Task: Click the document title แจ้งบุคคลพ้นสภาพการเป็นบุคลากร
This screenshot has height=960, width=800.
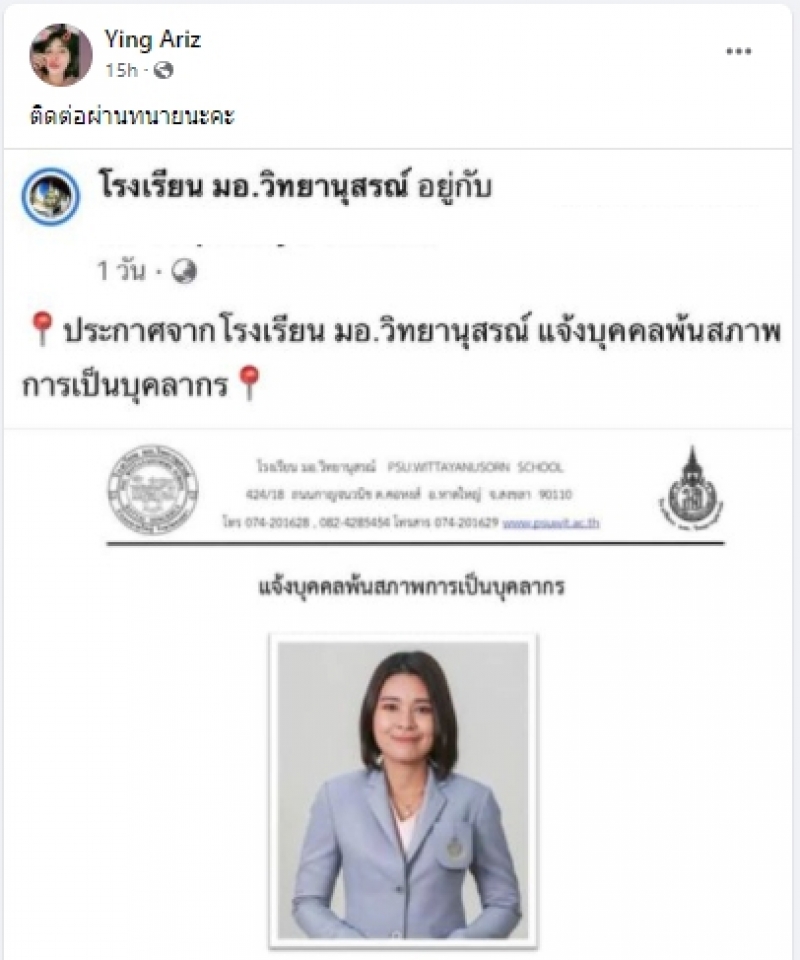Action: point(411,587)
